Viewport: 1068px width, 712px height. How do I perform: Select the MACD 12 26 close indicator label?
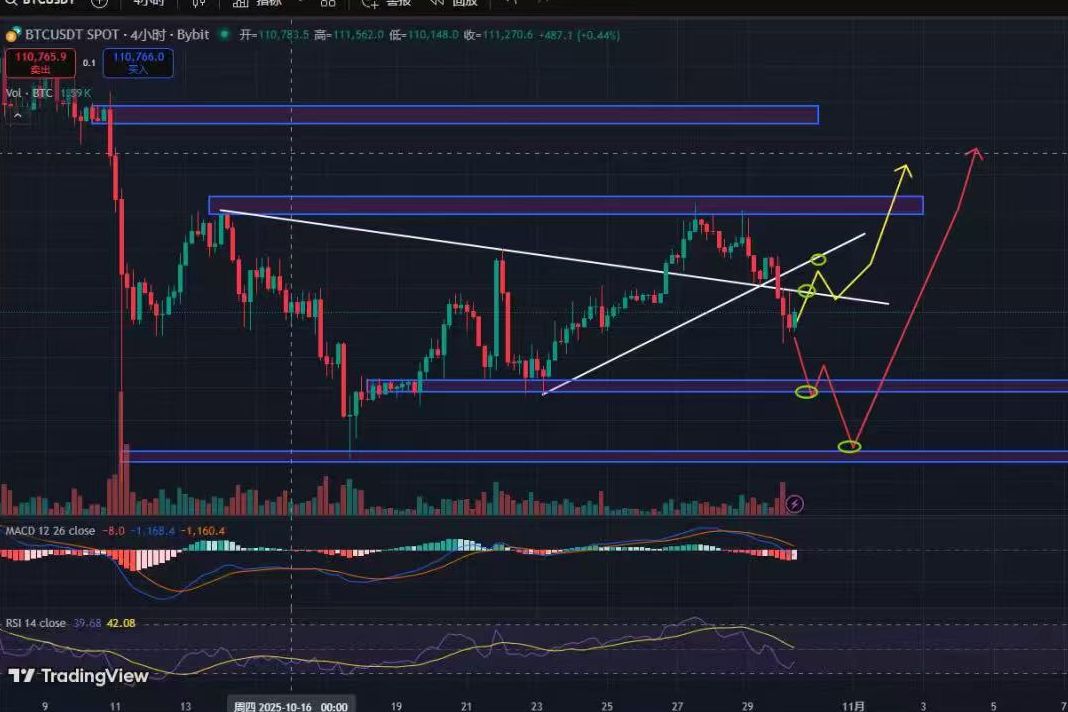[x=51, y=531]
